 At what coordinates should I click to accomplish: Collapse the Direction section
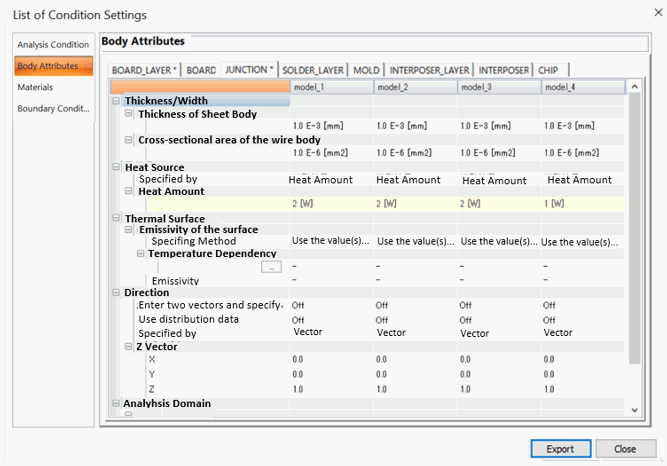[116, 292]
